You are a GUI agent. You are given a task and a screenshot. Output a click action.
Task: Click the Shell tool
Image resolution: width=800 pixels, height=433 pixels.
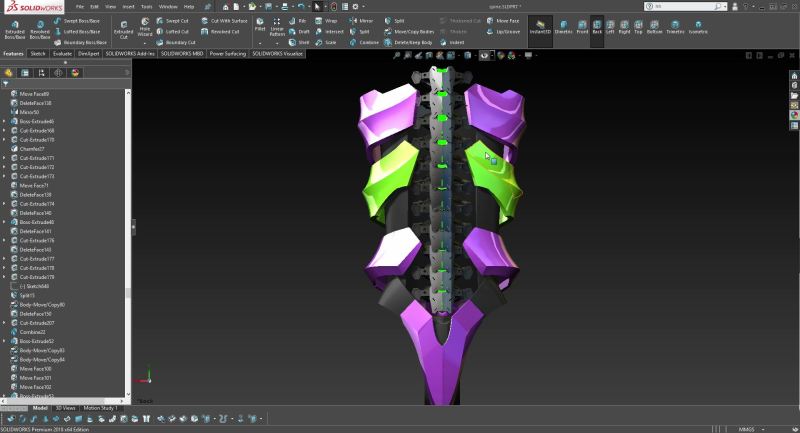click(x=299, y=42)
